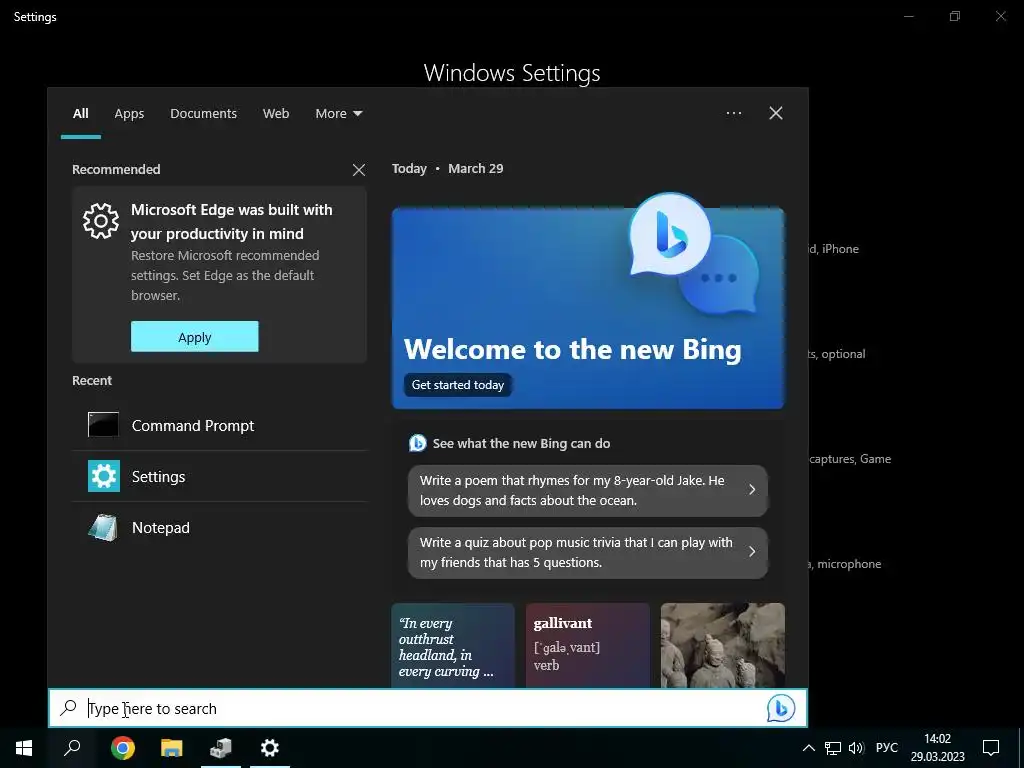Open Notepad from the Recent list
Image resolution: width=1024 pixels, height=768 pixels.
point(219,528)
